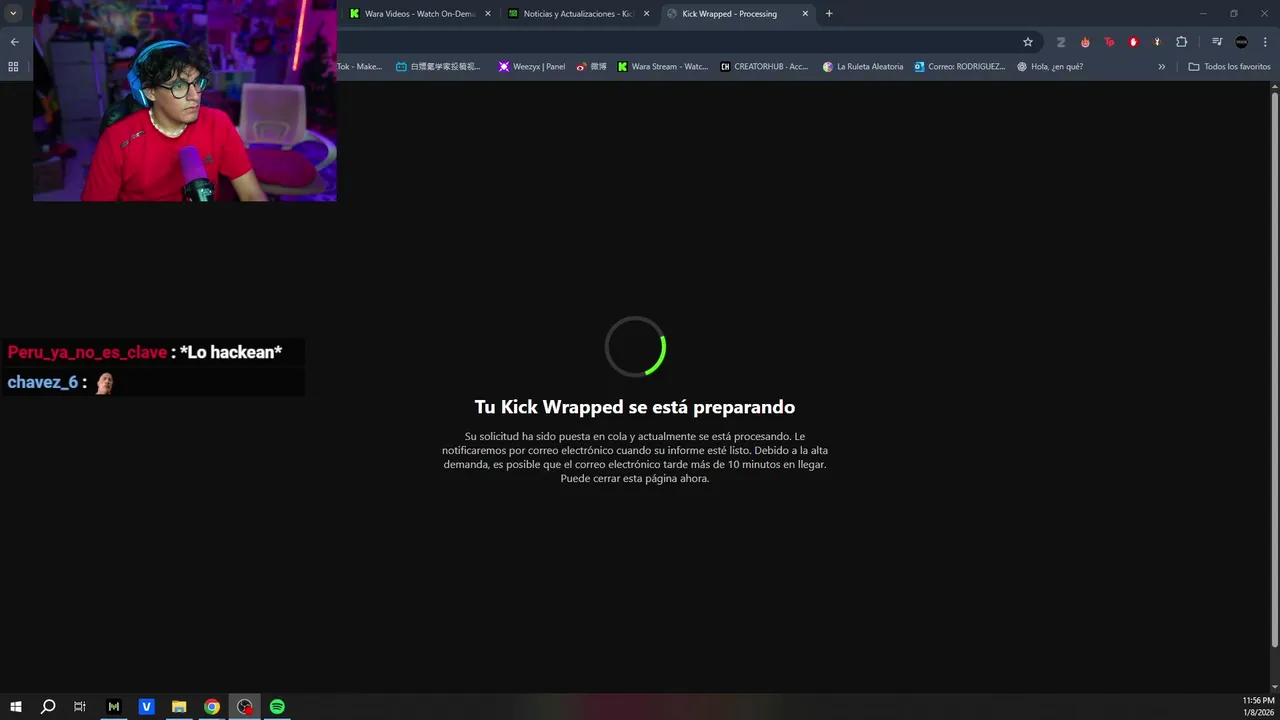Image resolution: width=1280 pixels, height=720 pixels.
Task: Click the orange flame extension icon
Action: pos(1085,42)
